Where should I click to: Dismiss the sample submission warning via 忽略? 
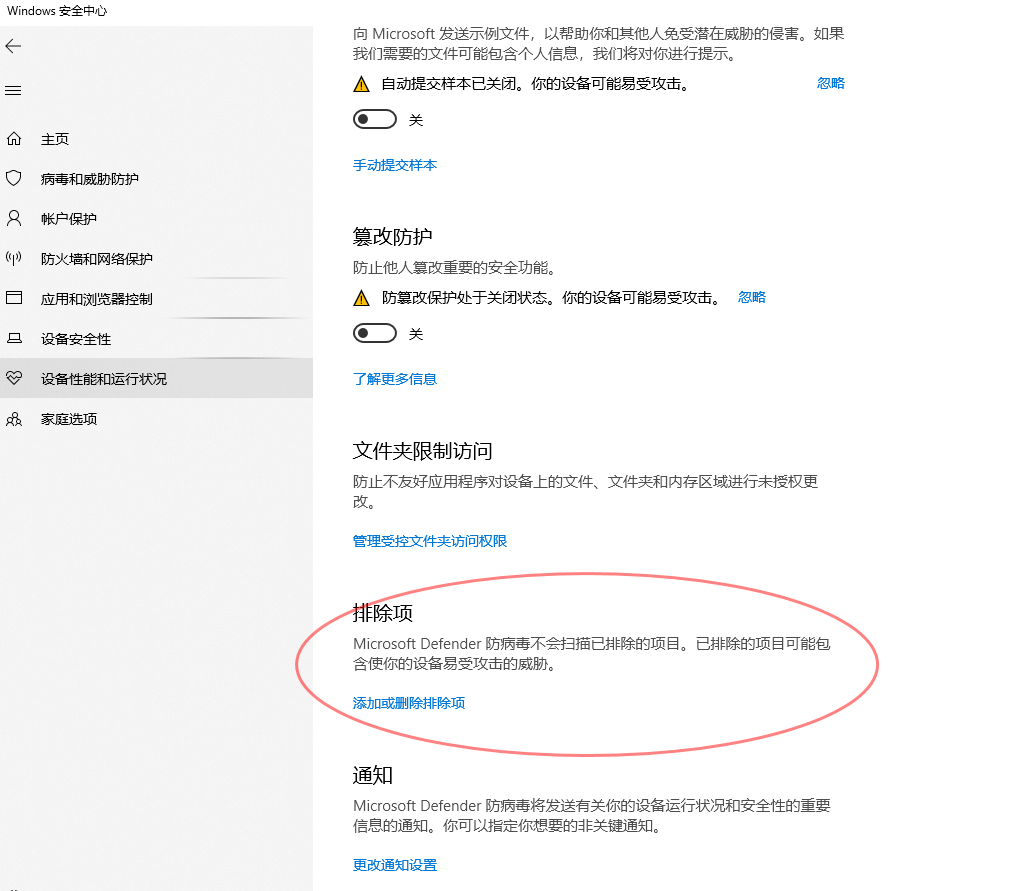pos(830,84)
